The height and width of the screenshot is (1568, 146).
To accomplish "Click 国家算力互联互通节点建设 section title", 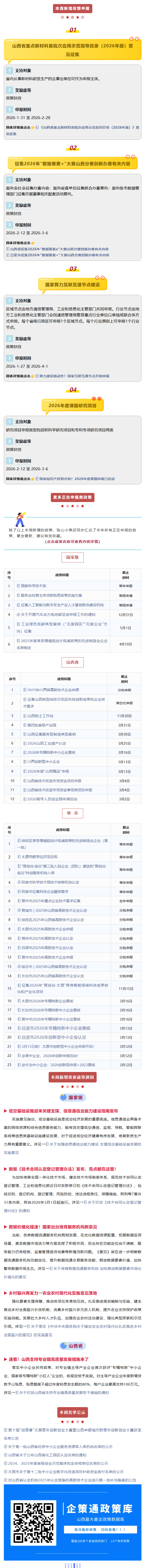I will pyautogui.click(x=73, y=284).
